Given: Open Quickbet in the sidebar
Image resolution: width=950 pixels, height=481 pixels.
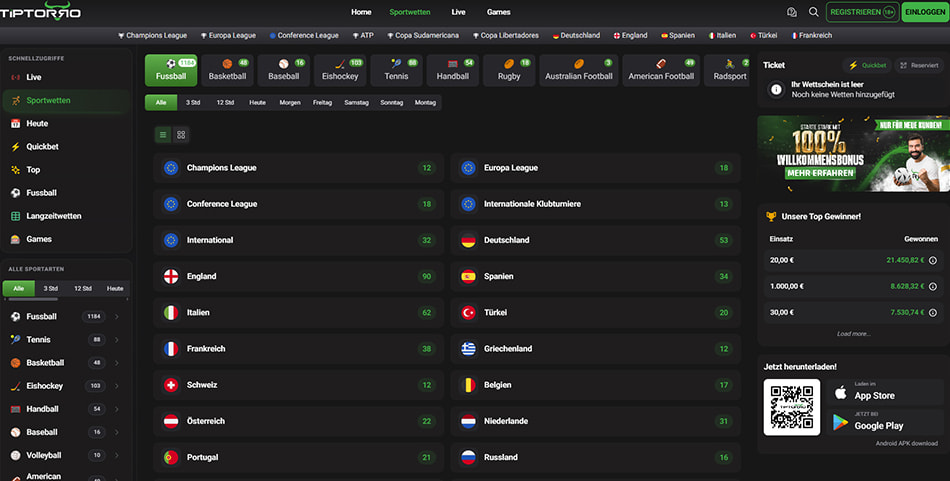Looking at the screenshot, I should [x=67, y=147].
